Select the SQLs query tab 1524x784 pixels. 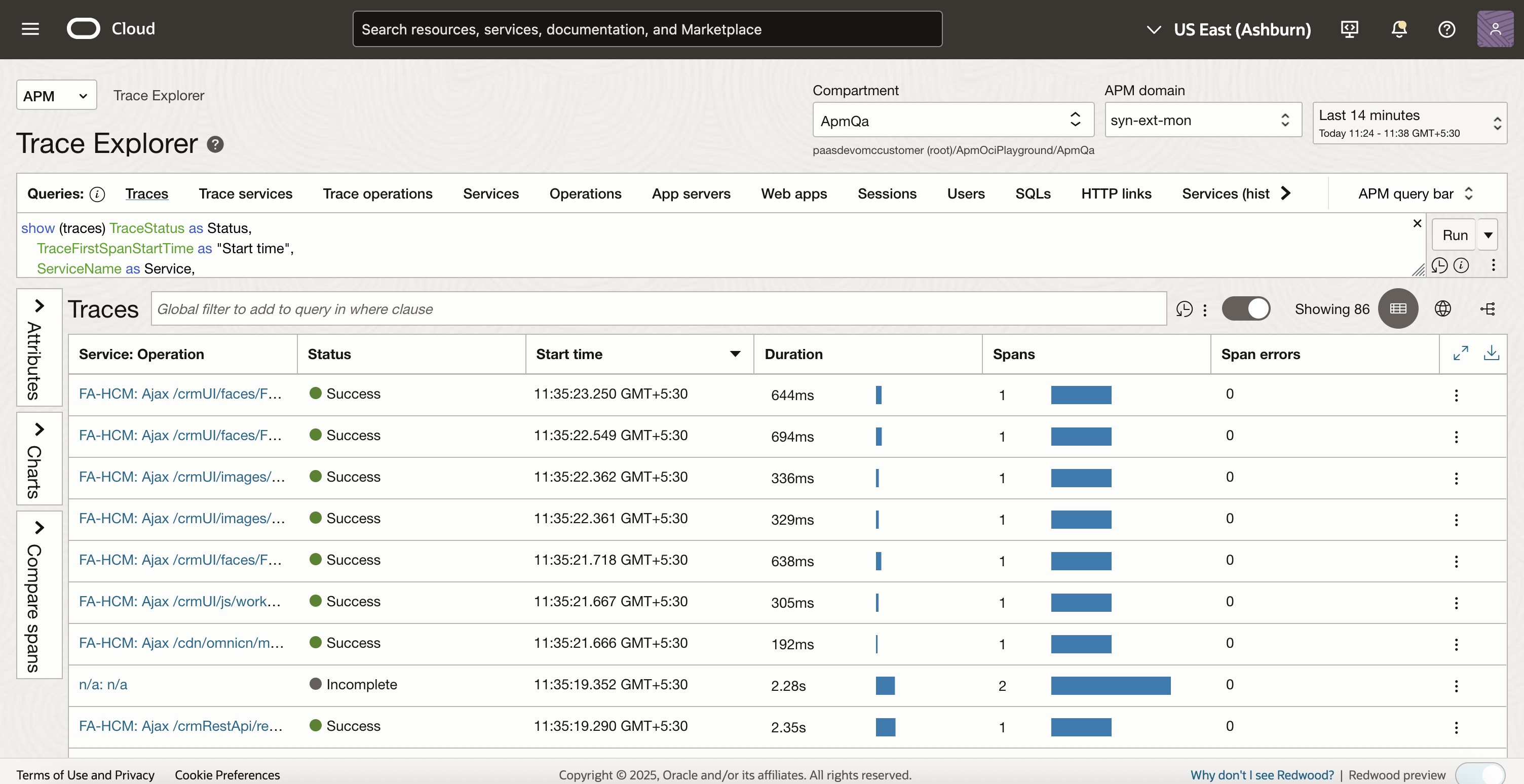point(1033,194)
